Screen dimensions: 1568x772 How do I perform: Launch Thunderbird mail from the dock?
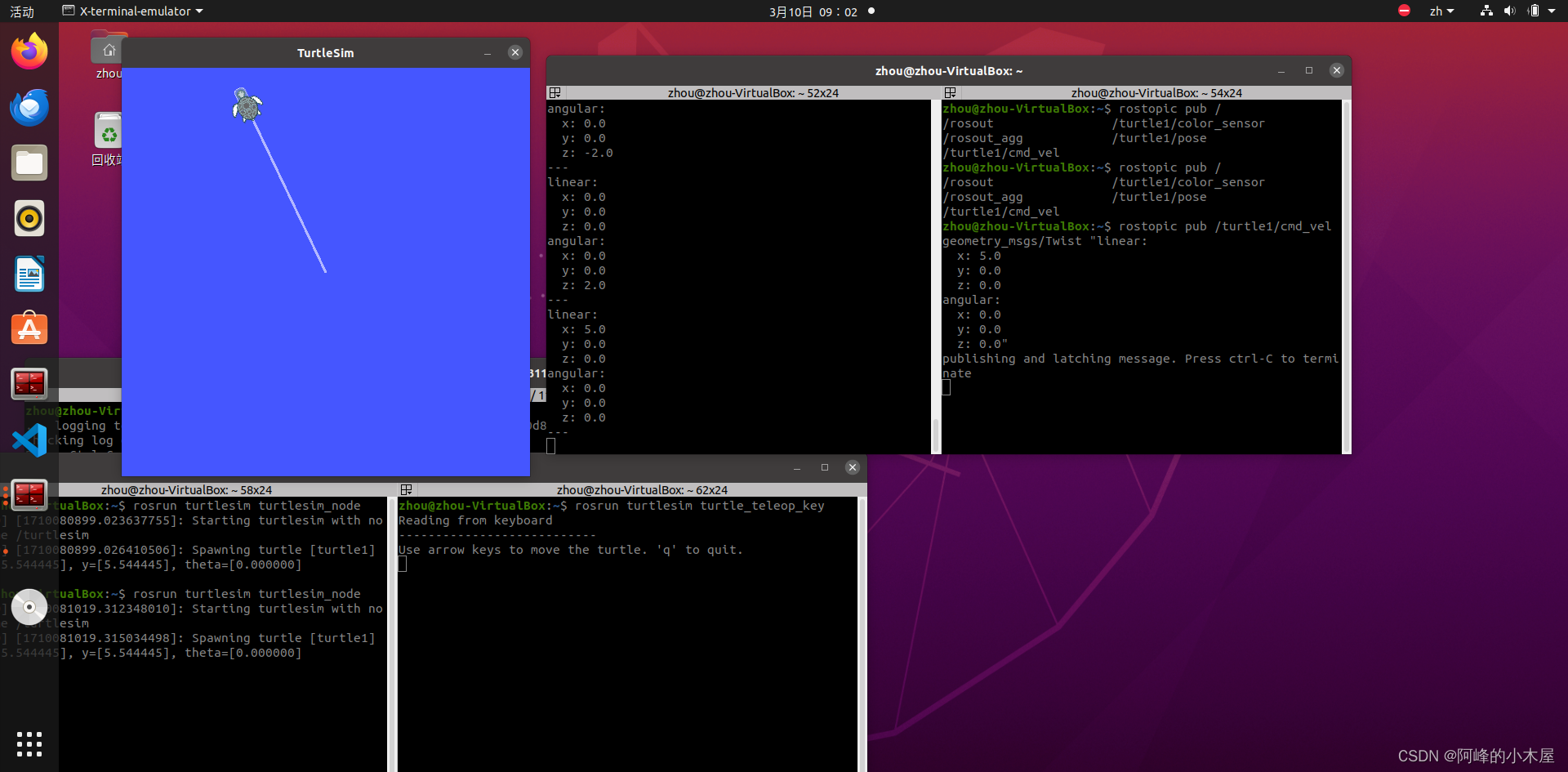click(29, 107)
